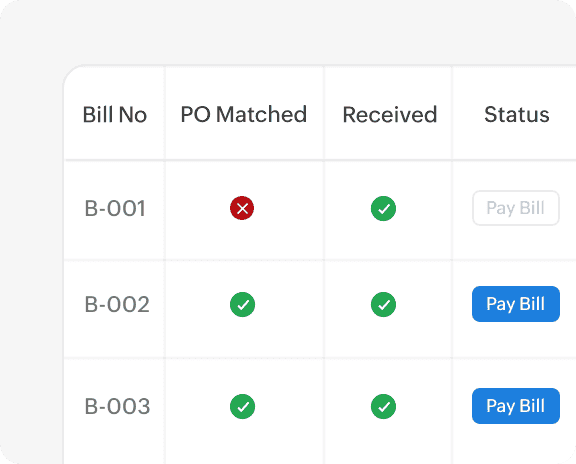The height and width of the screenshot is (464, 576).
Task: Click the PO Matched check icon for B-003
Action: click(x=242, y=406)
